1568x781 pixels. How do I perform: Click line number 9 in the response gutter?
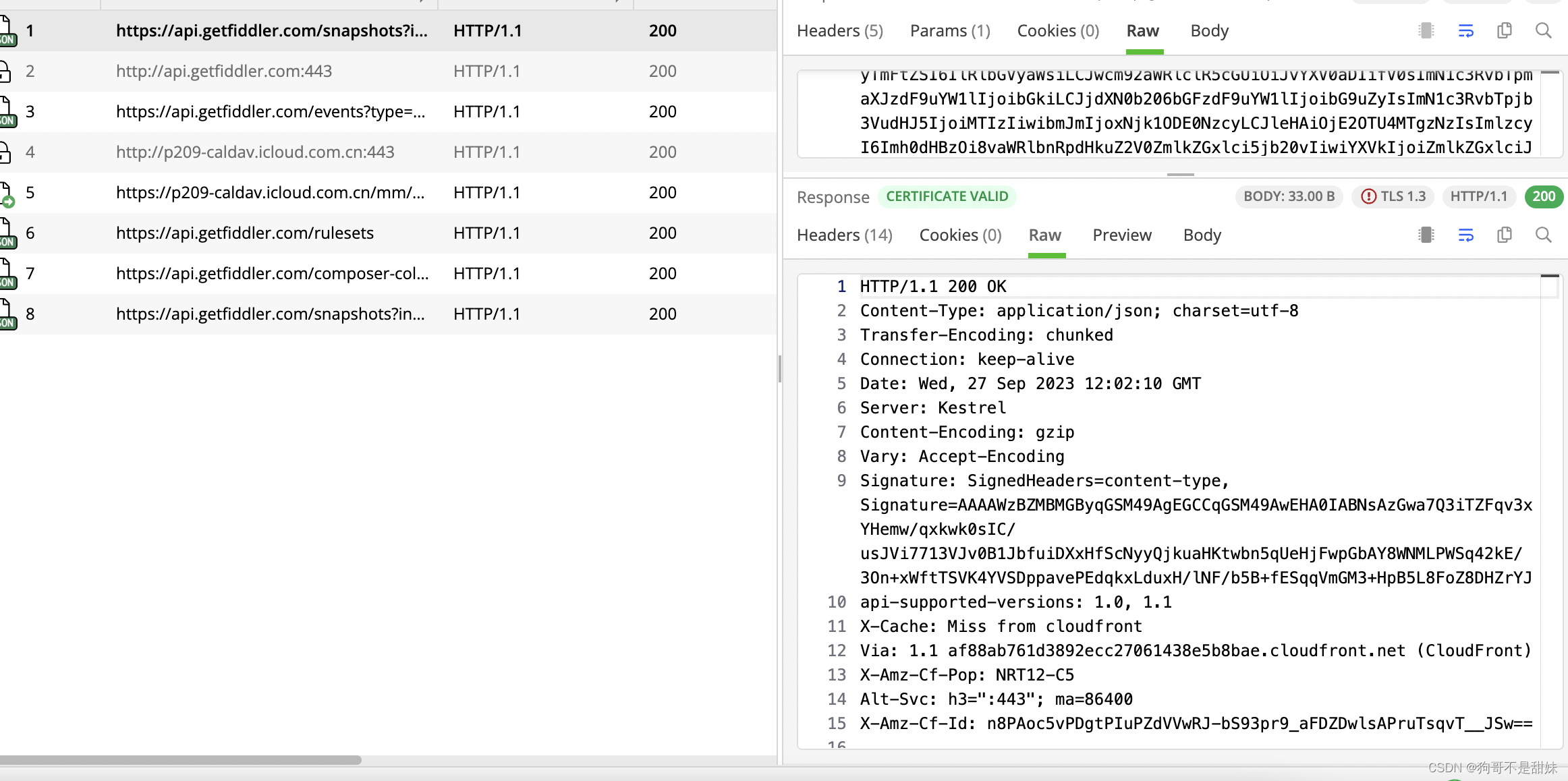[841, 481]
